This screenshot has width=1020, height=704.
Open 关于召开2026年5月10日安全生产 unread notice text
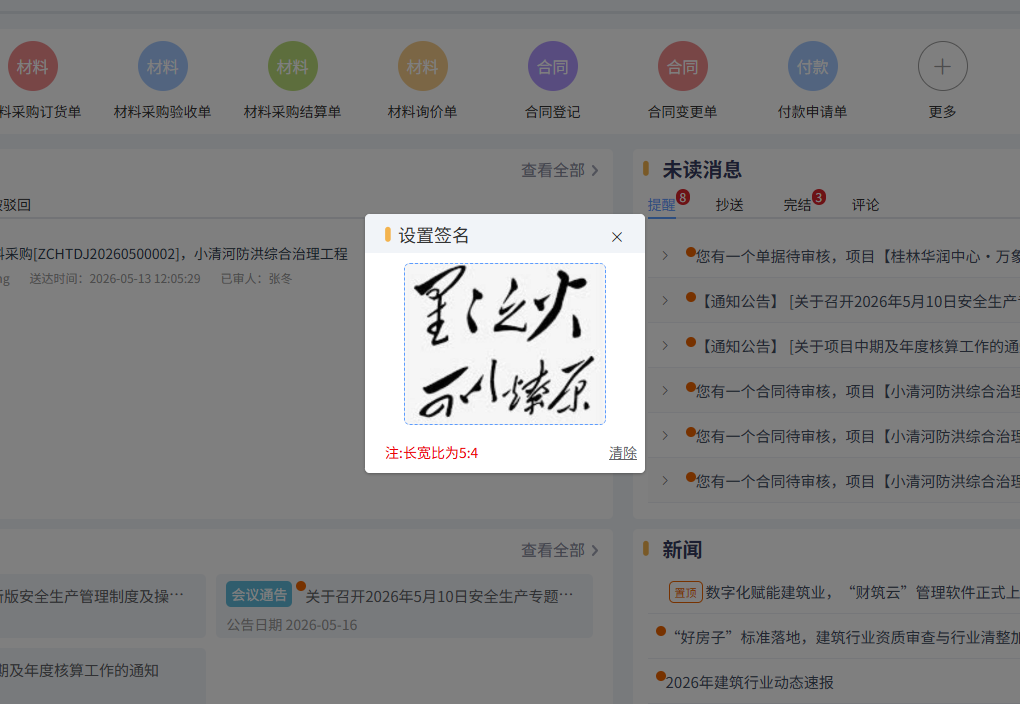(859, 301)
